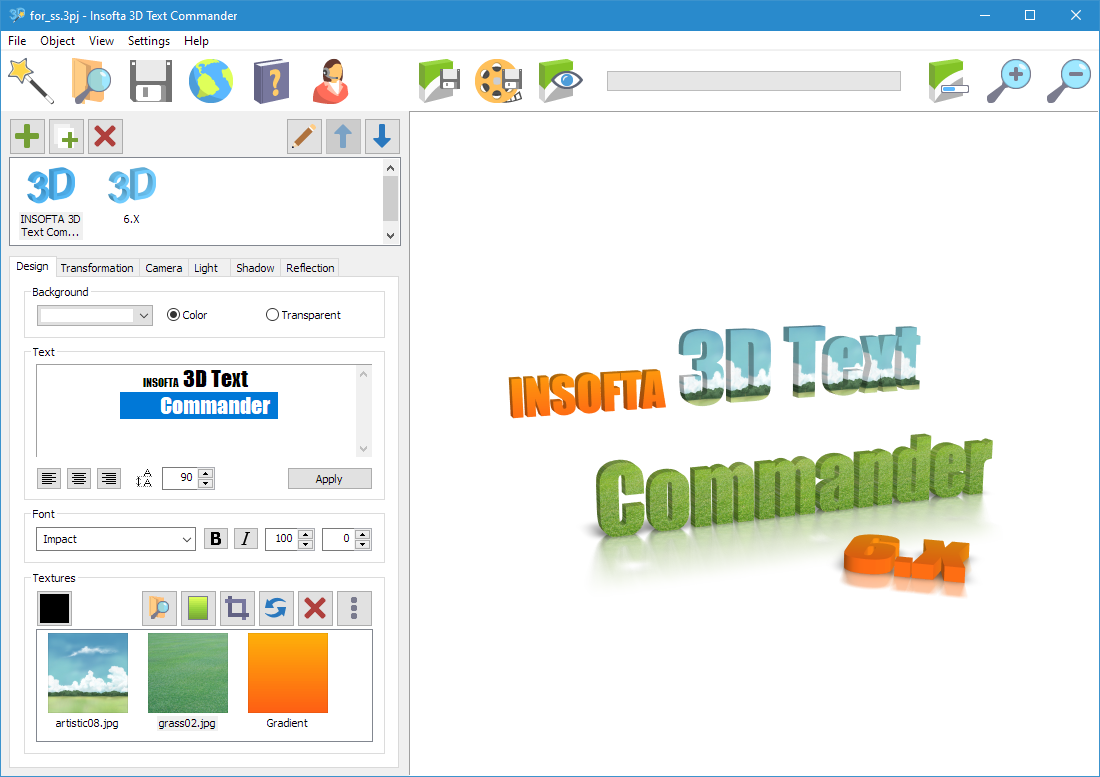Decrease the font spacing value 0
The image size is (1100, 777).
(363, 544)
